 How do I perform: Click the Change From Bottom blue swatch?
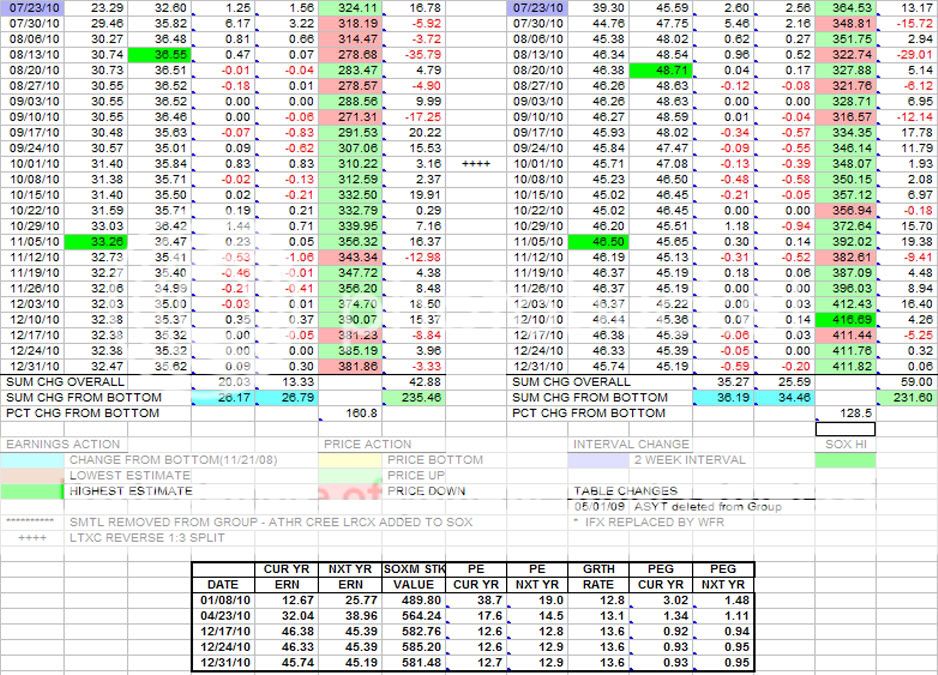tap(33, 460)
